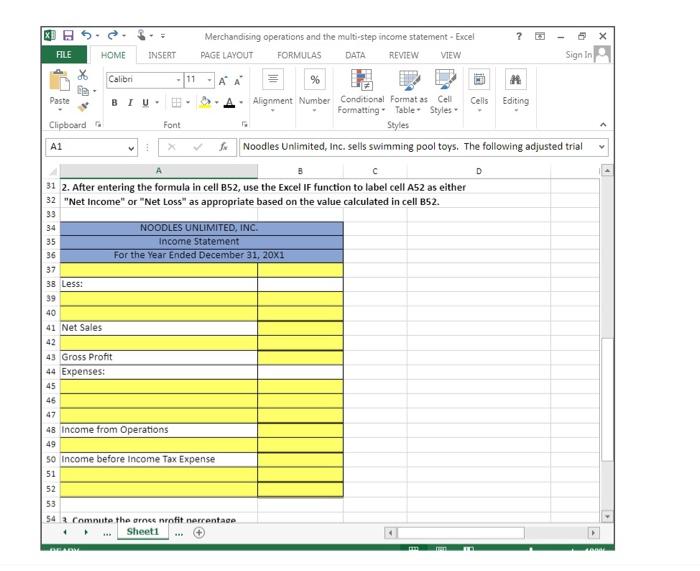The image size is (700, 571).
Task: Expand the font size 11 dropdown
Action: click(209, 80)
